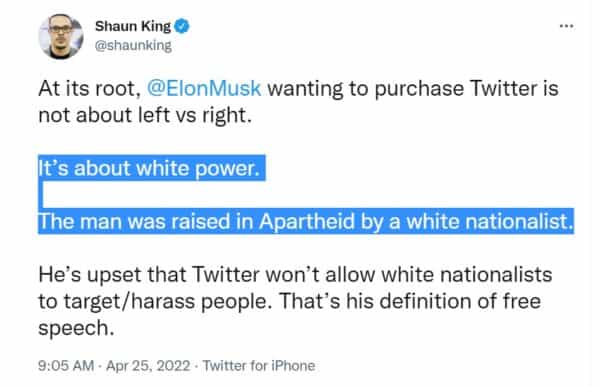Click the line "not about left vs right."
The width and height of the screenshot is (600, 387).
[x=145, y=115]
